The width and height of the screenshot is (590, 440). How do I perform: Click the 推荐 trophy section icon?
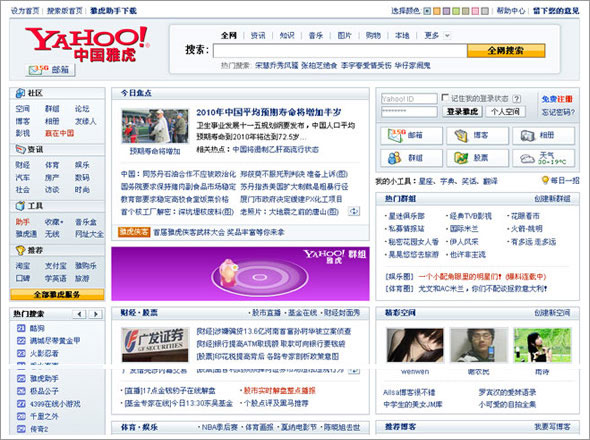[20, 250]
